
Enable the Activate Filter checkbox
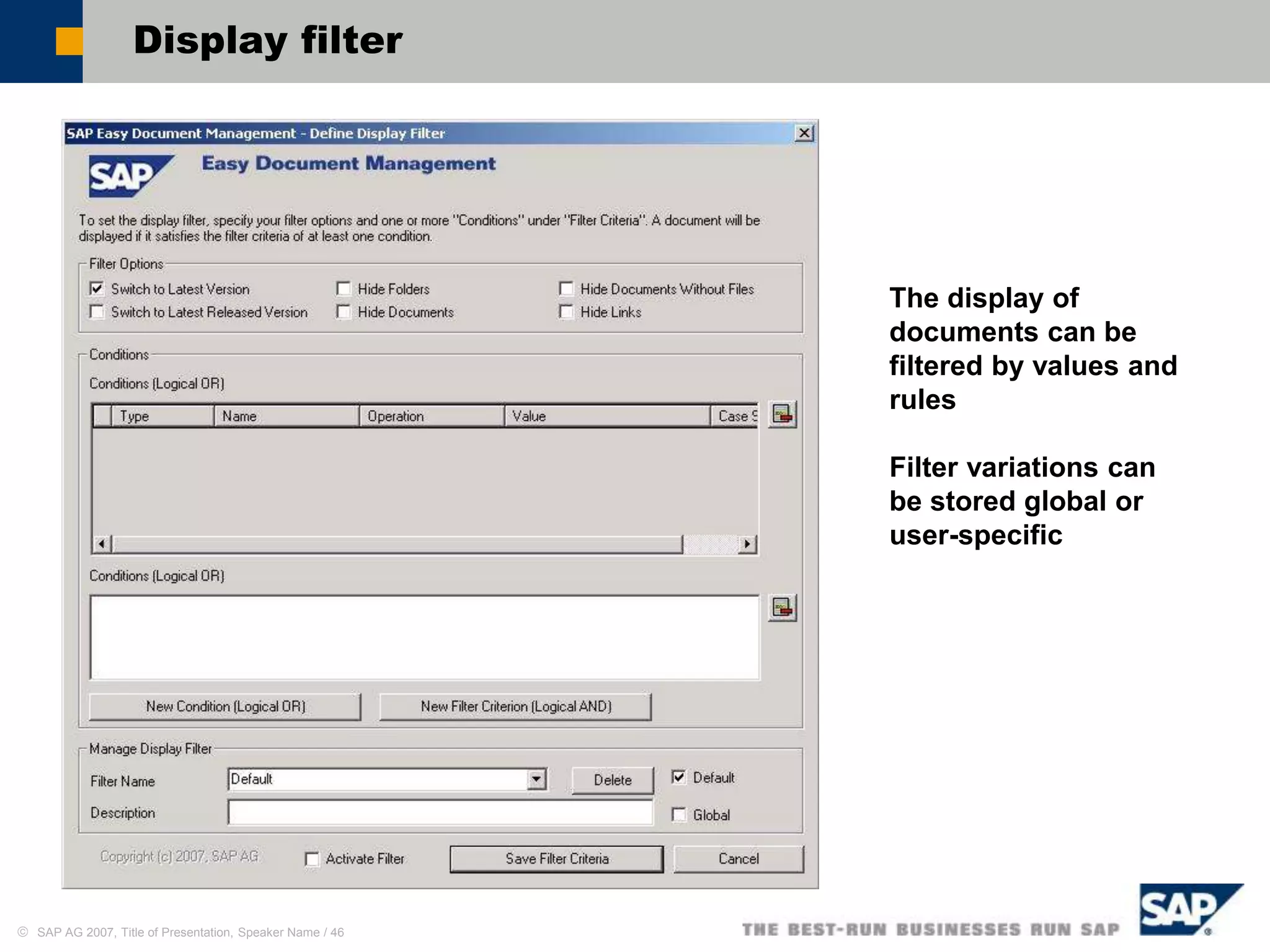pos(312,859)
